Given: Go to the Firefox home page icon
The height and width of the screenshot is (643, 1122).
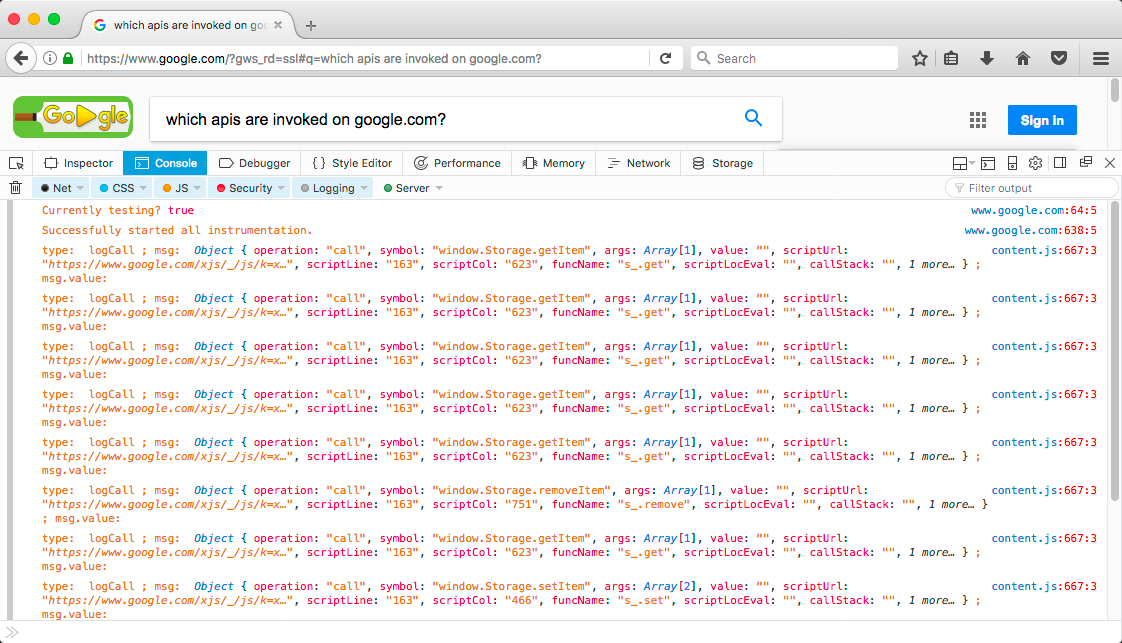Looking at the screenshot, I should 1023,59.
